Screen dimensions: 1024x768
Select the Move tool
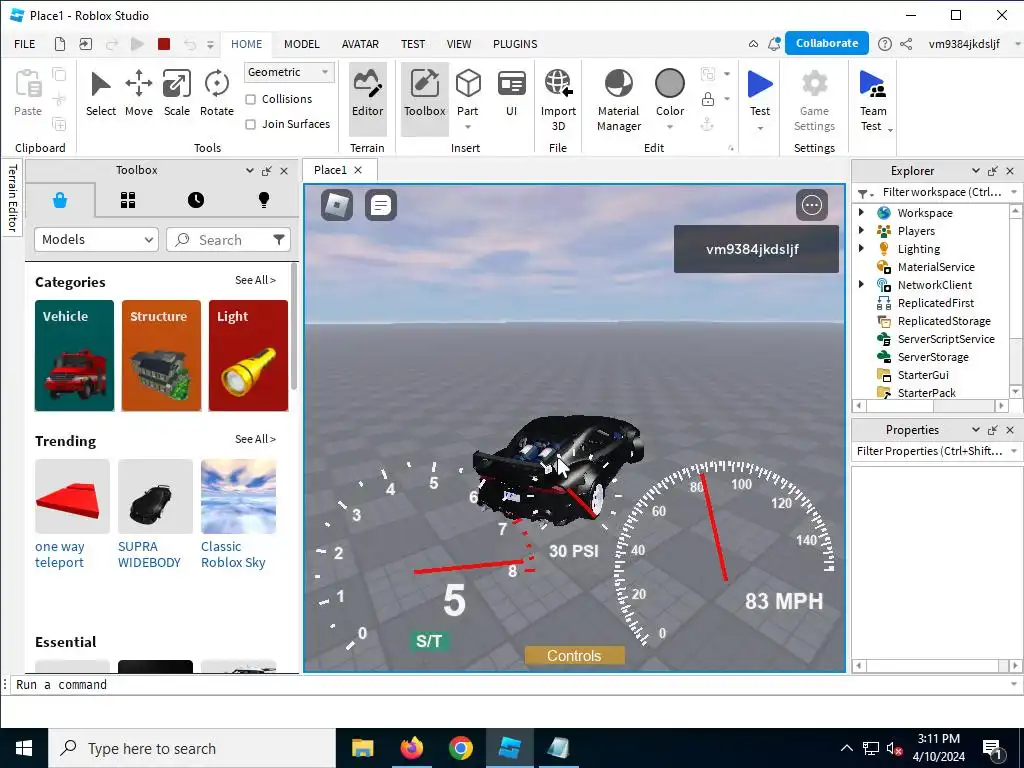[x=138, y=93]
